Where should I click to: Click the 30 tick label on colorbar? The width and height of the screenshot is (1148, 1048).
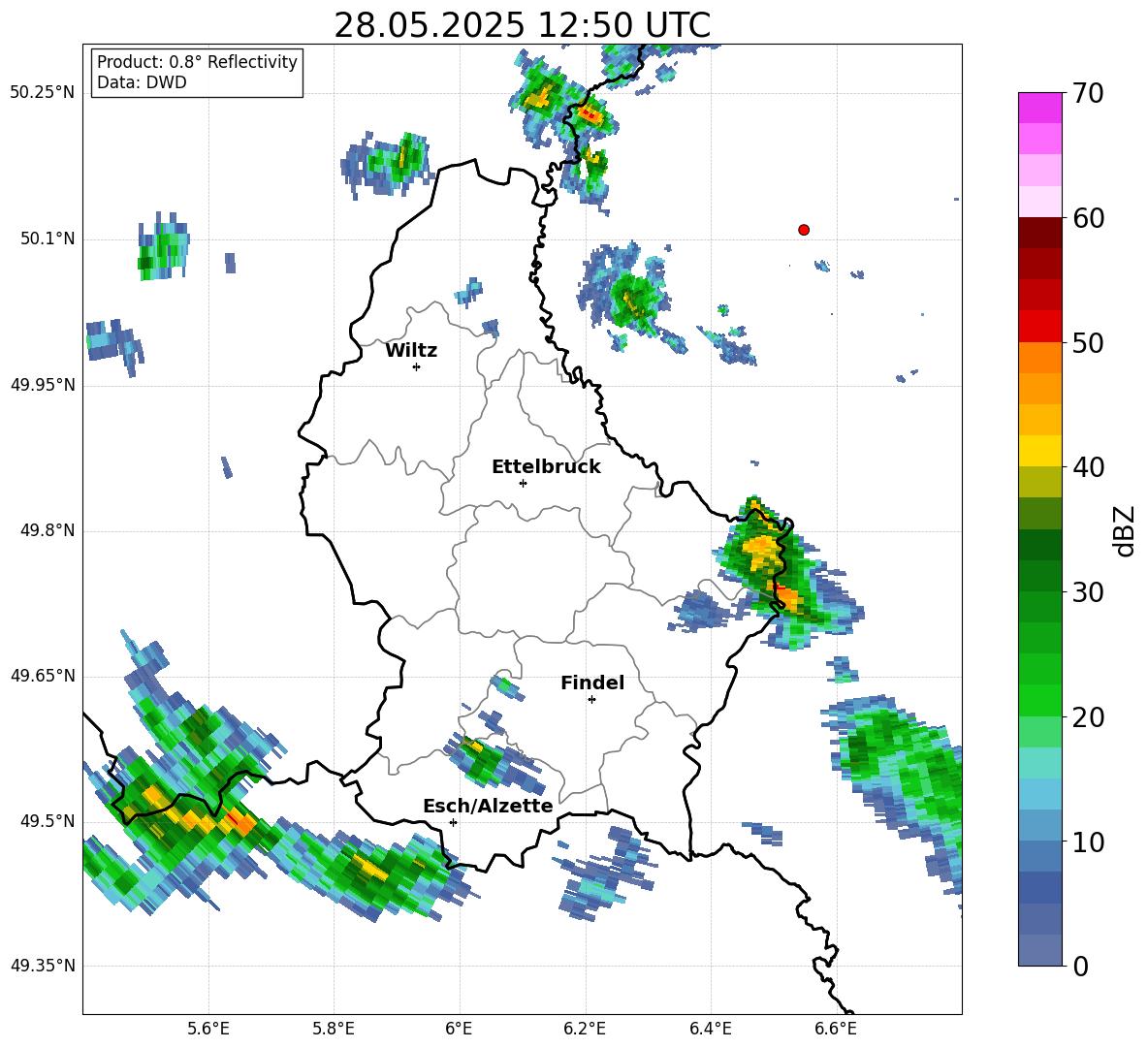coord(1088,592)
